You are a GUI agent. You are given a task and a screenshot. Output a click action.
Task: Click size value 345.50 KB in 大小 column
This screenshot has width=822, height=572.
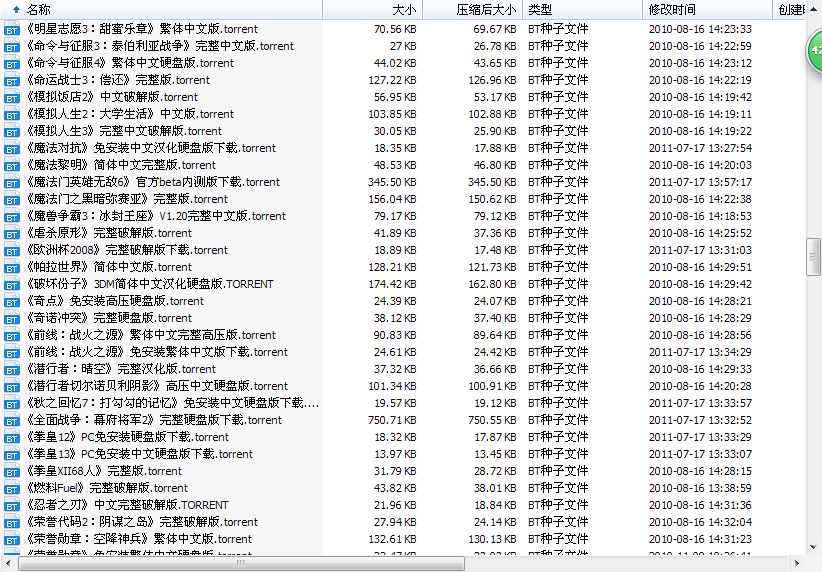(392, 182)
